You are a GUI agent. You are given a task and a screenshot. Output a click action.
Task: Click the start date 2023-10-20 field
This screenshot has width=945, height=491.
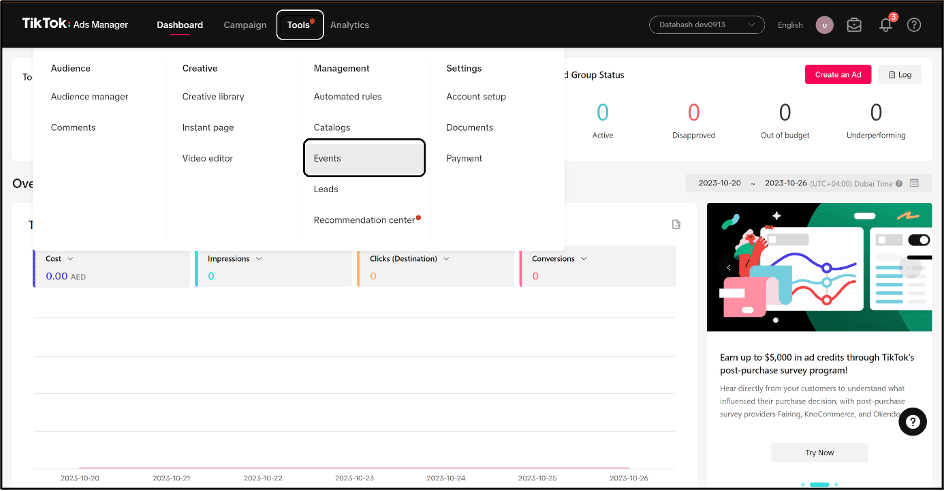point(718,183)
